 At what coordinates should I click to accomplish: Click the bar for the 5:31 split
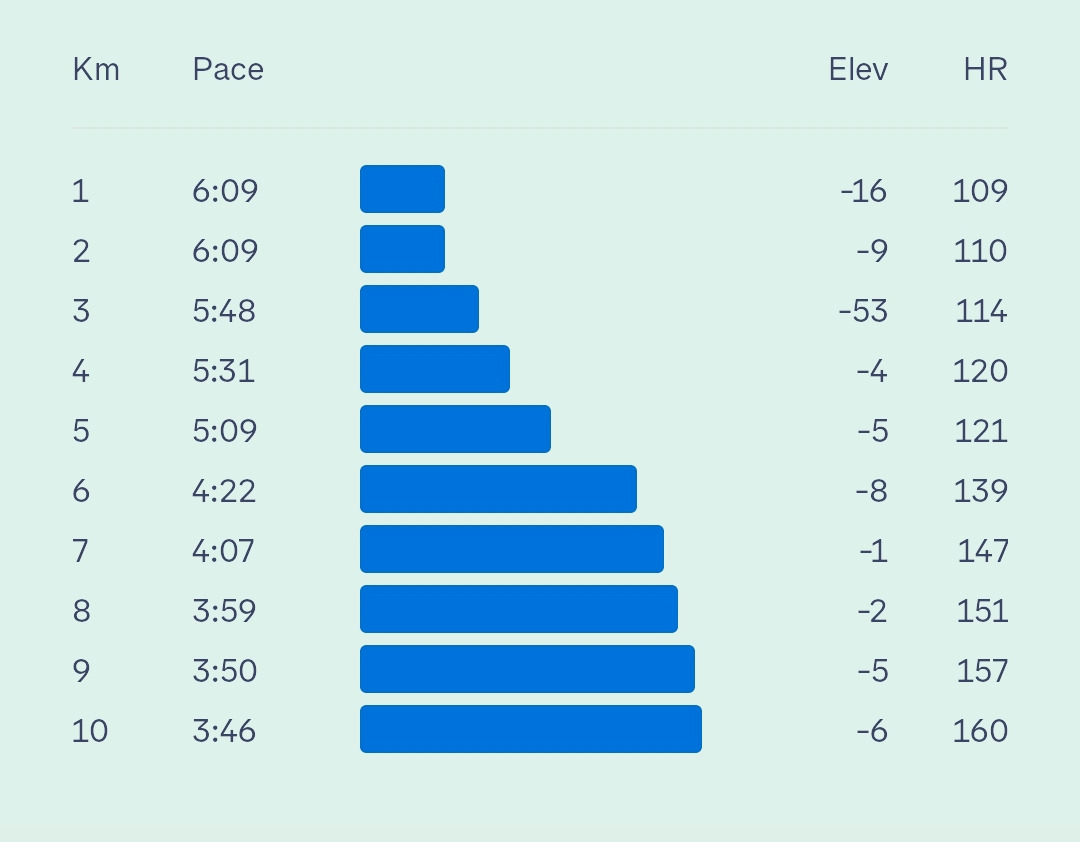[x=435, y=369]
